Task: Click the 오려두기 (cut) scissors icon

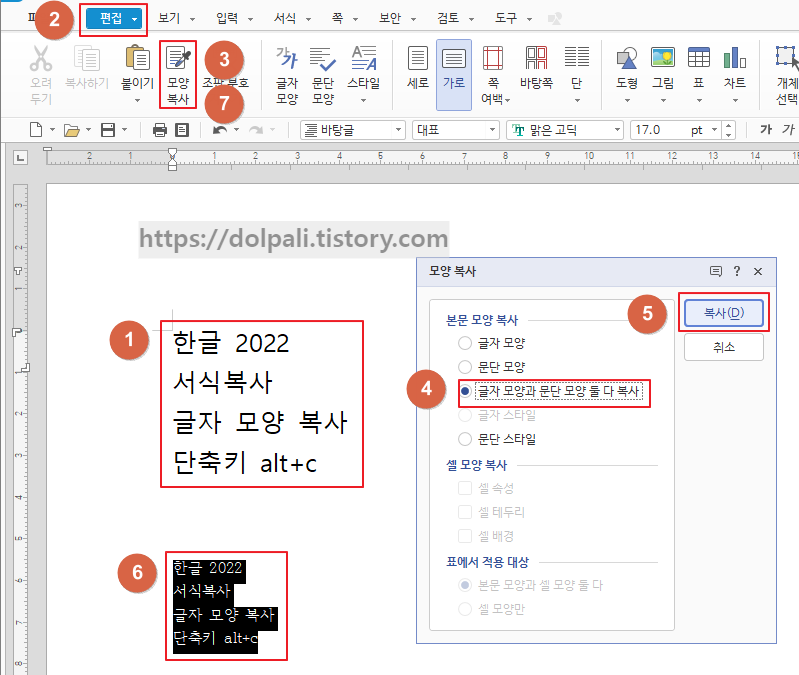Action: (x=41, y=58)
